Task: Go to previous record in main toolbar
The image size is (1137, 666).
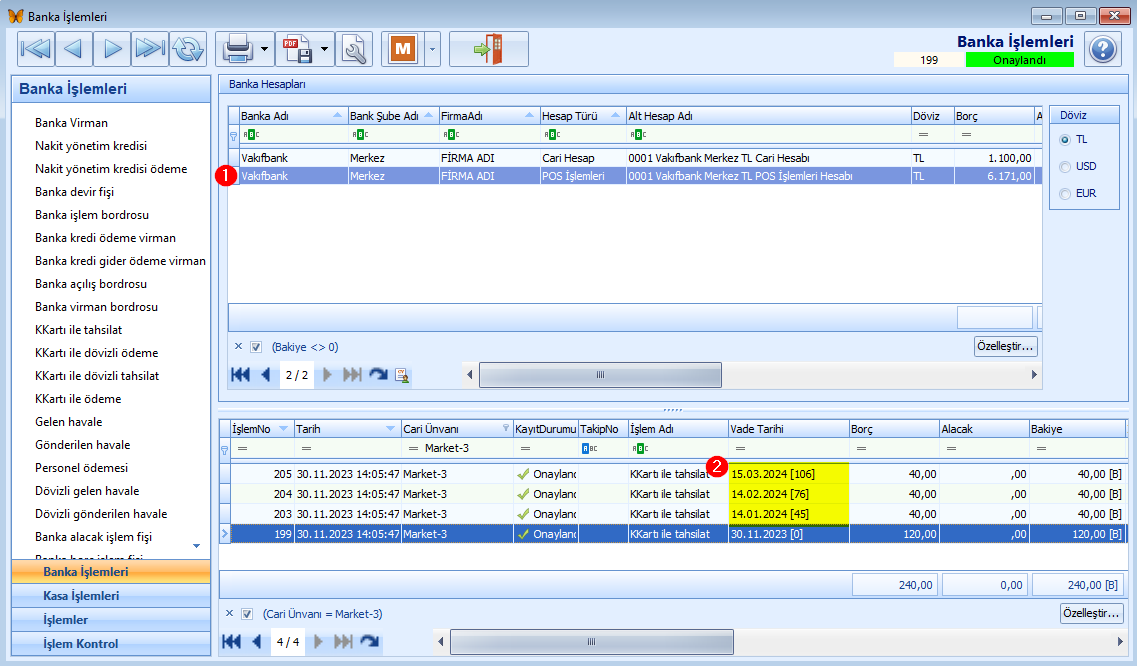Action: pyautogui.click(x=73, y=49)
